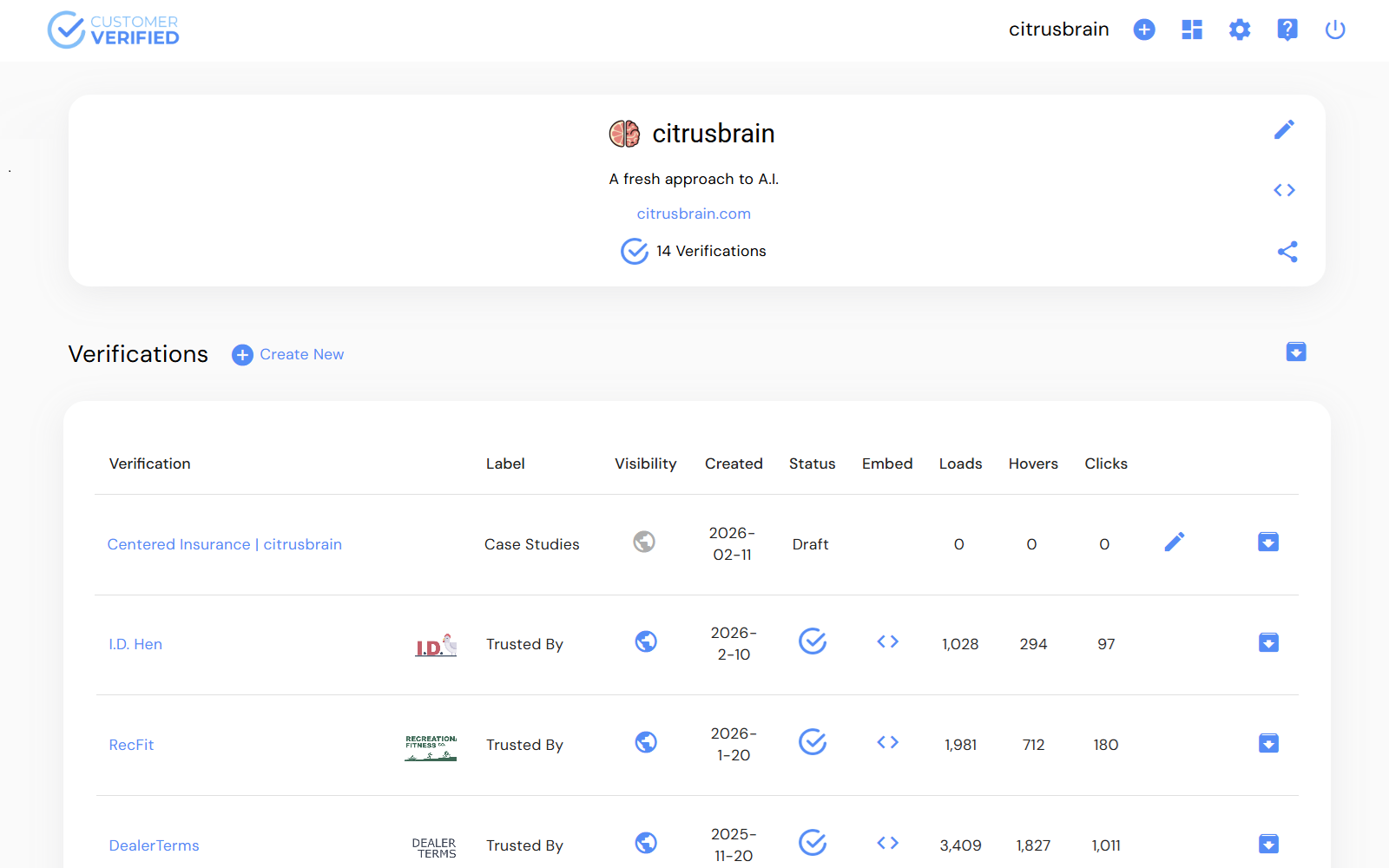Image resolution: width=1389 pixels, height=868 pixels.
Task: Click Dealer Terms logo thumbnail
Action: pos(434,848)
